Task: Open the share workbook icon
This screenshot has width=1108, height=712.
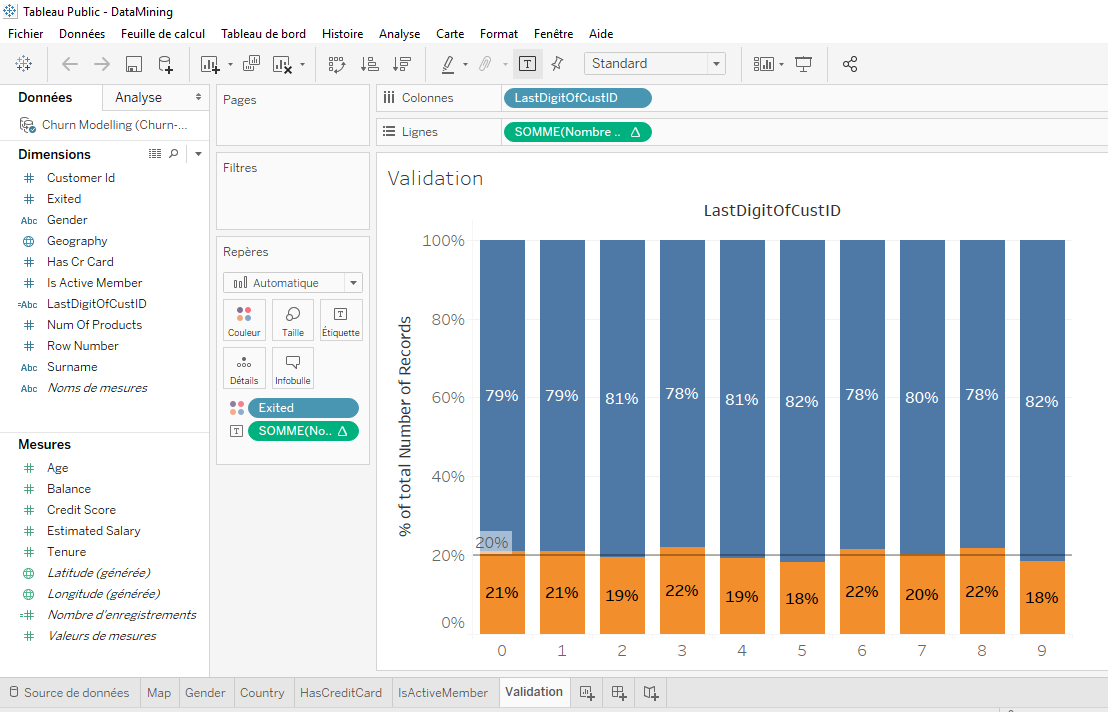Action: tap(850, 64)
